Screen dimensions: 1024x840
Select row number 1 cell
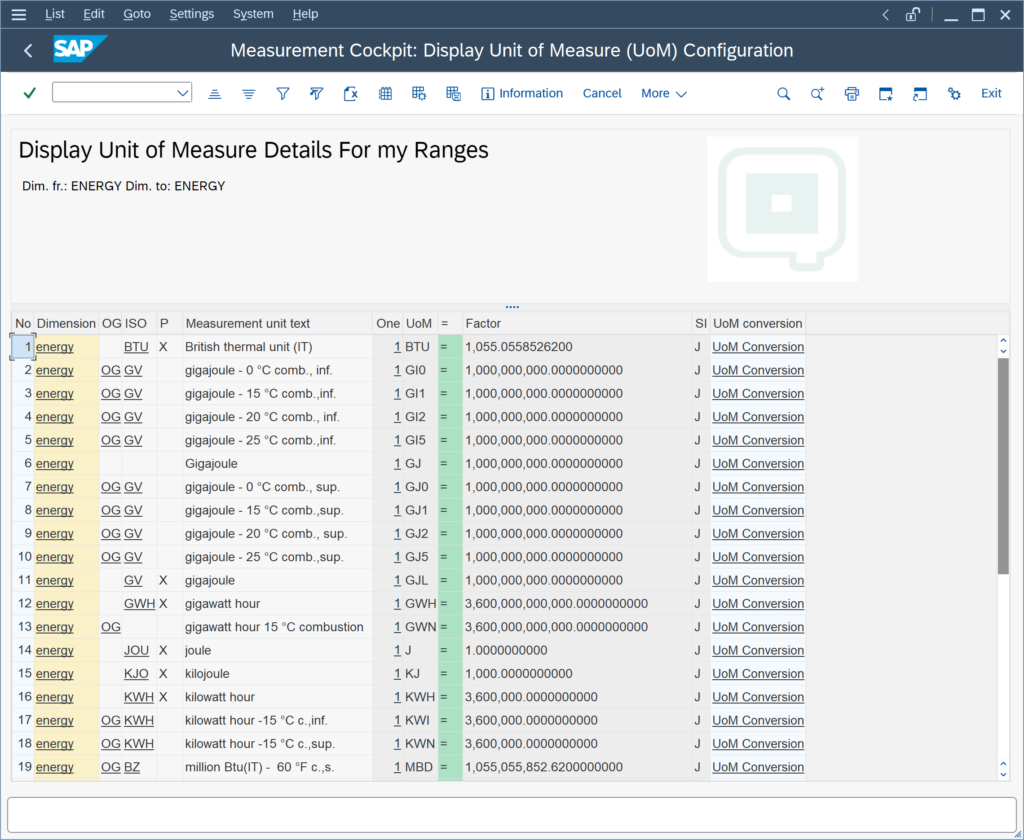(23, 347)
